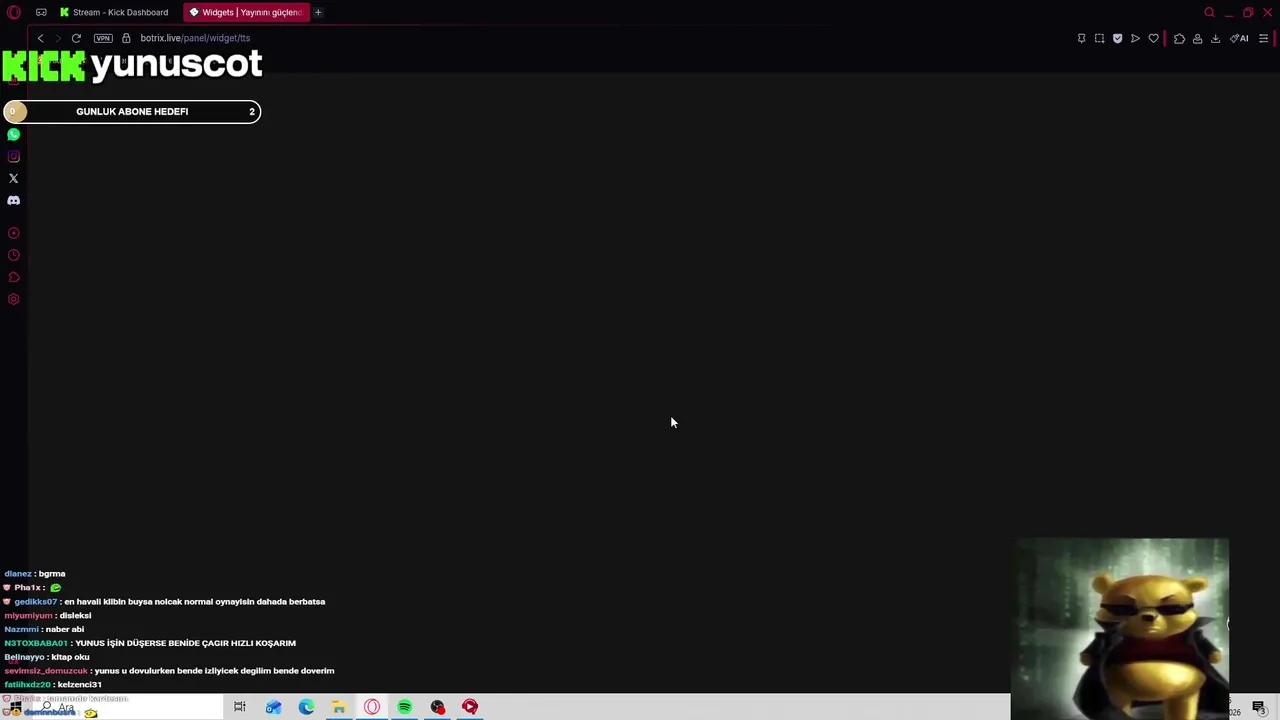Click chat message 'kitap oku'

[x=70, y=657]
